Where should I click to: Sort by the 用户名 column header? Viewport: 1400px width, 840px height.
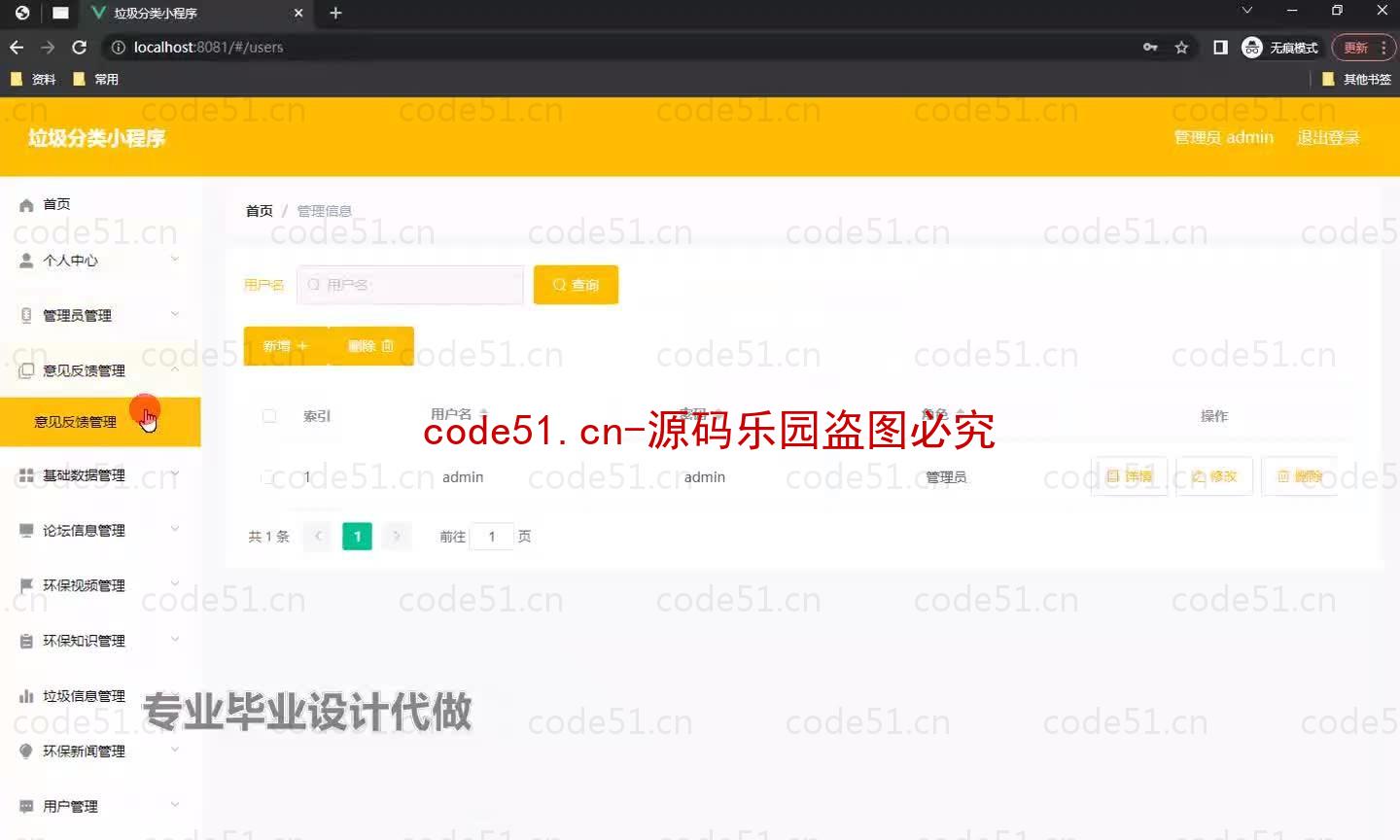(x=459, y=414)
